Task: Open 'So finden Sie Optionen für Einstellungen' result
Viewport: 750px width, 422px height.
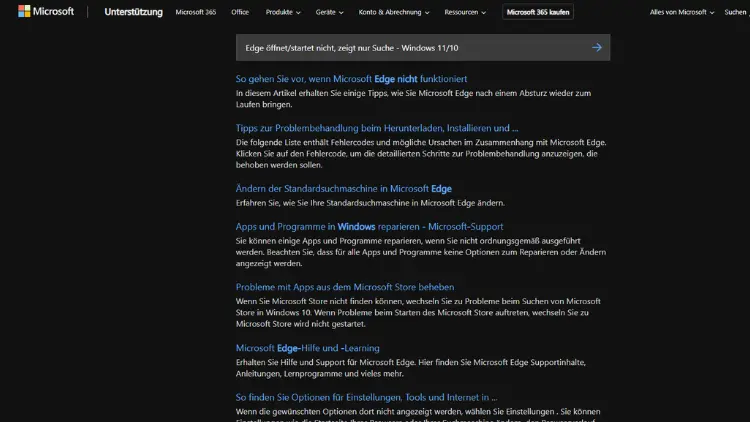Action: tap(366, 397)
